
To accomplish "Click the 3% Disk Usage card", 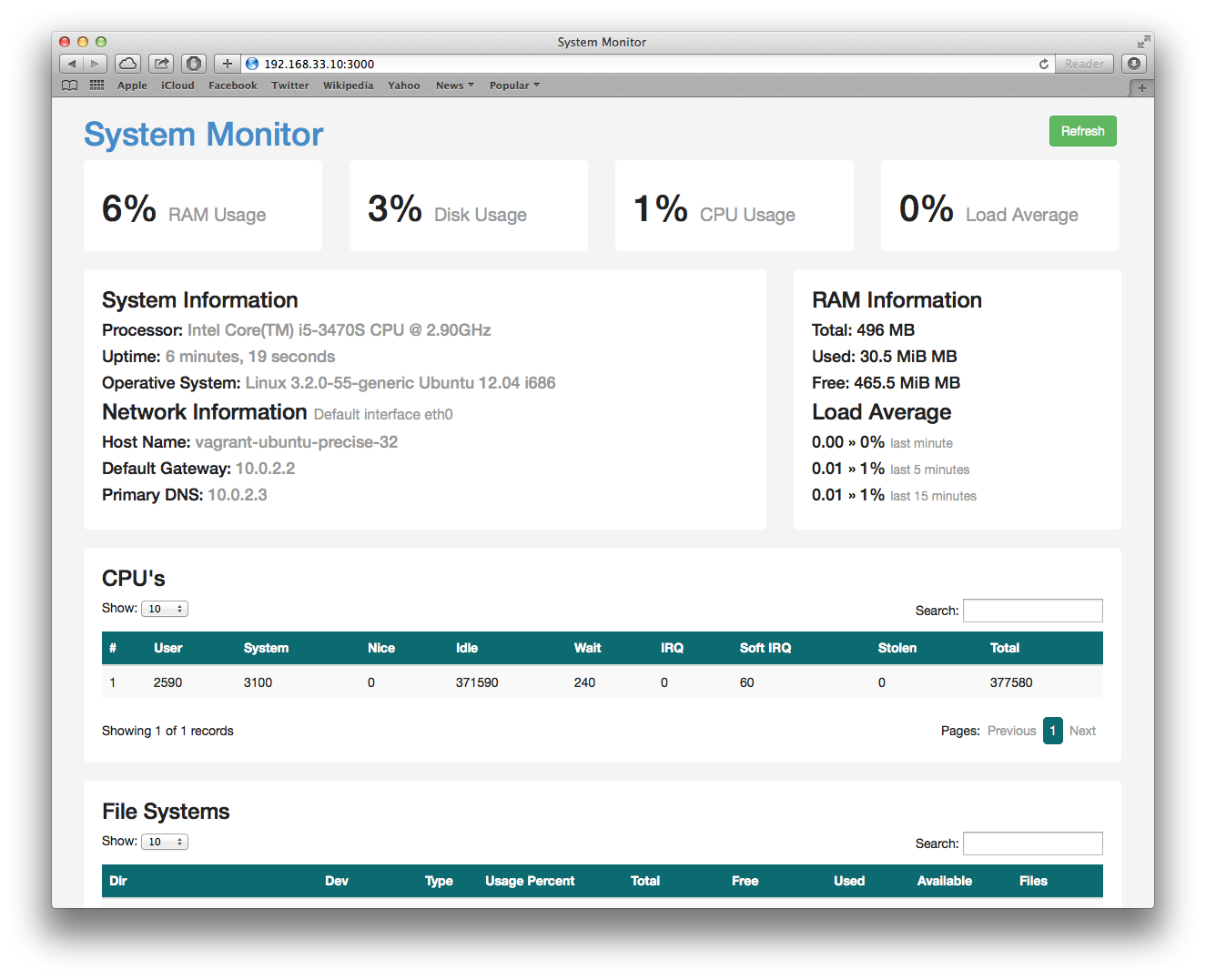I will click(469, 206).
